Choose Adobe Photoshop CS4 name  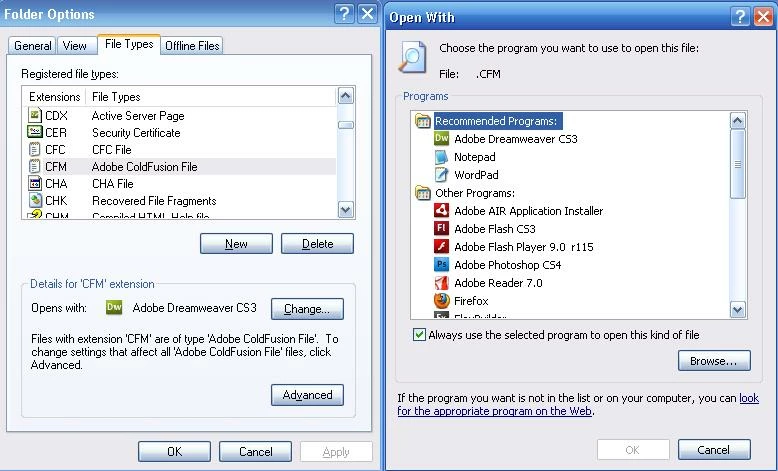(x=508, y=265)
